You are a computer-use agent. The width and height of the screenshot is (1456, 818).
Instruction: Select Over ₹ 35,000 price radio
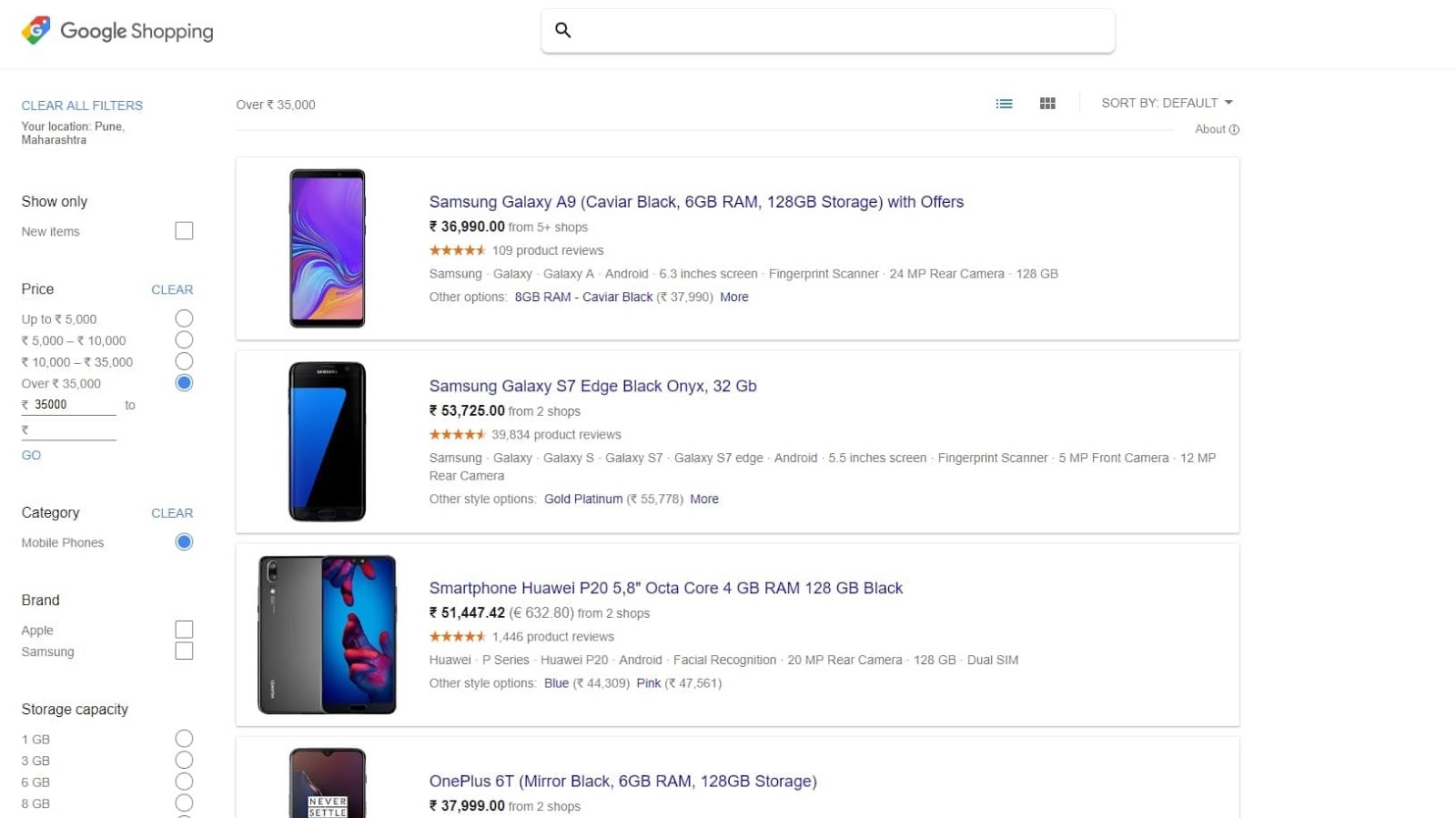tap(184, 383)
